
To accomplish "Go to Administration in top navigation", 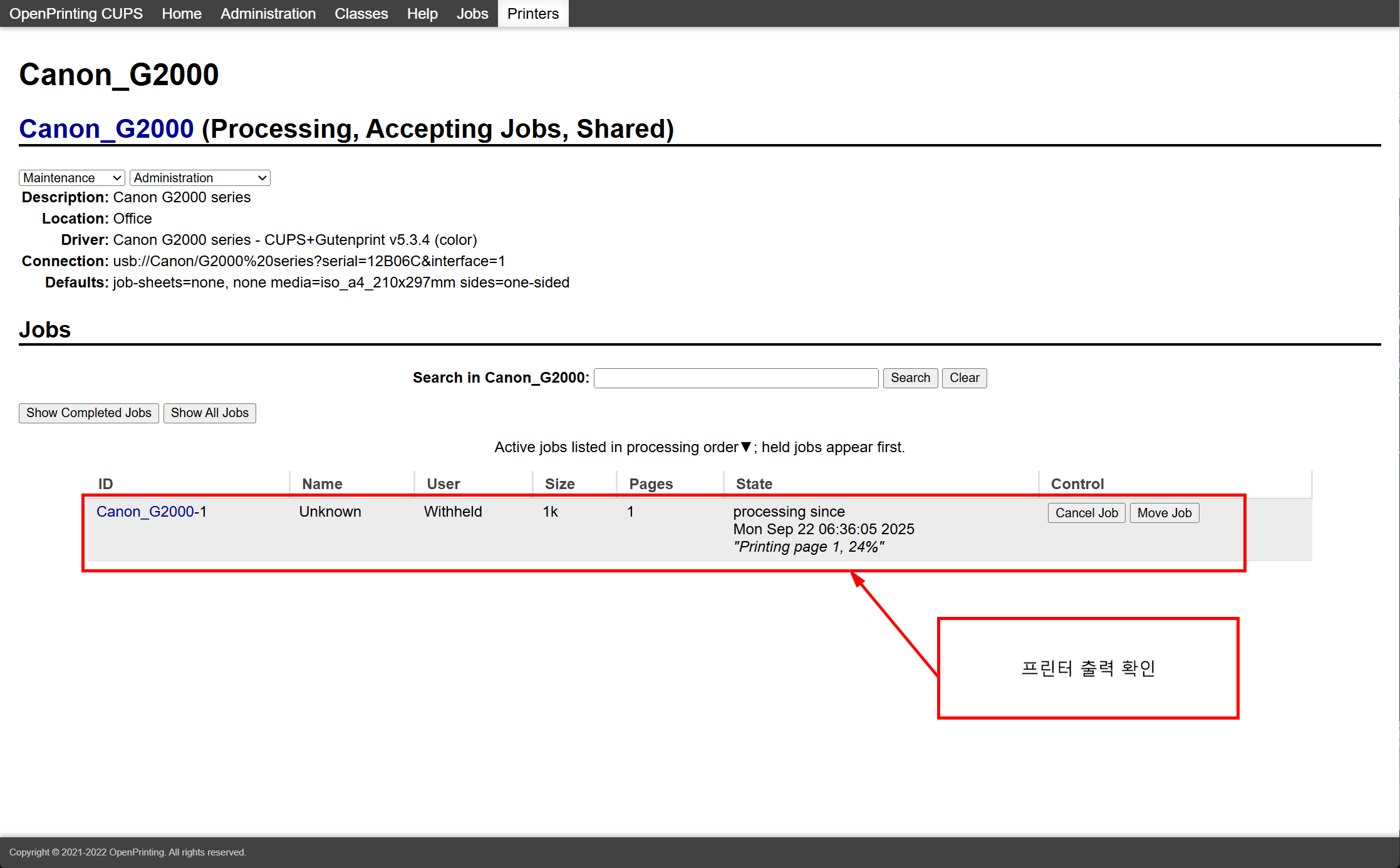I will (267, 14).
